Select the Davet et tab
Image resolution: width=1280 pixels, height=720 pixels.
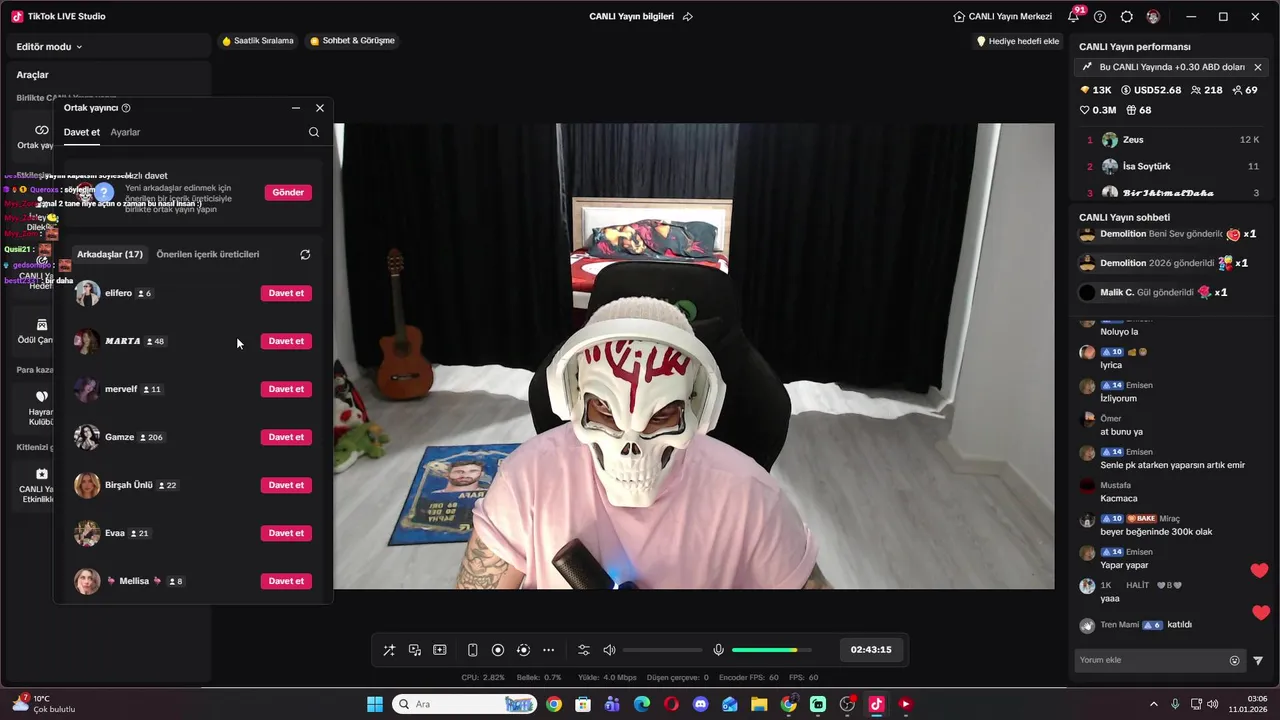point(82,132)
